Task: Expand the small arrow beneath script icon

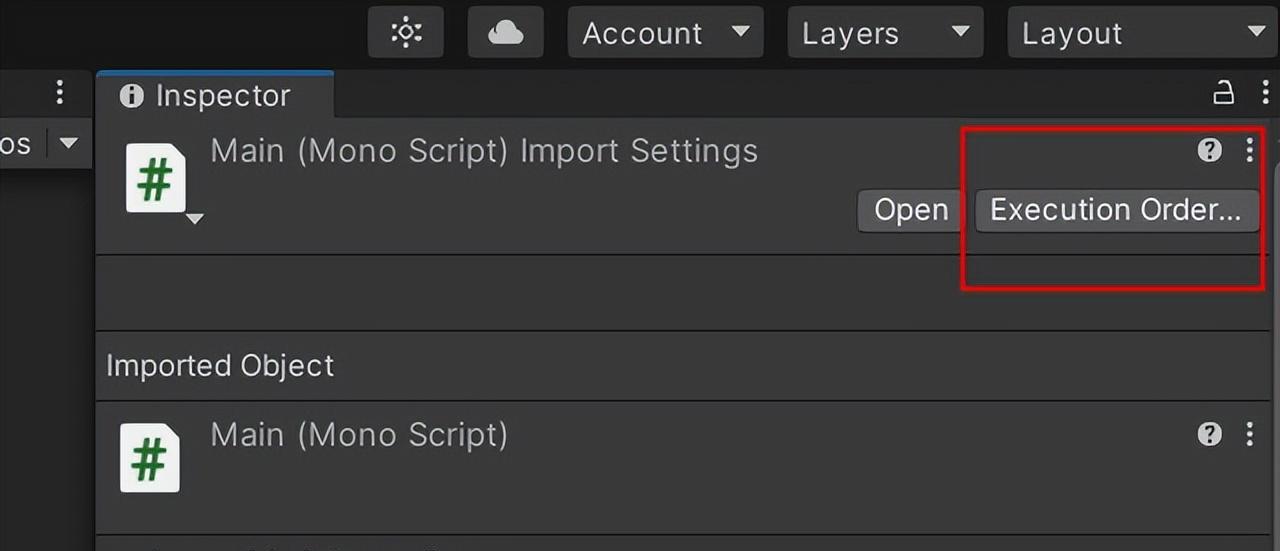Action: (x=194, y=218)
